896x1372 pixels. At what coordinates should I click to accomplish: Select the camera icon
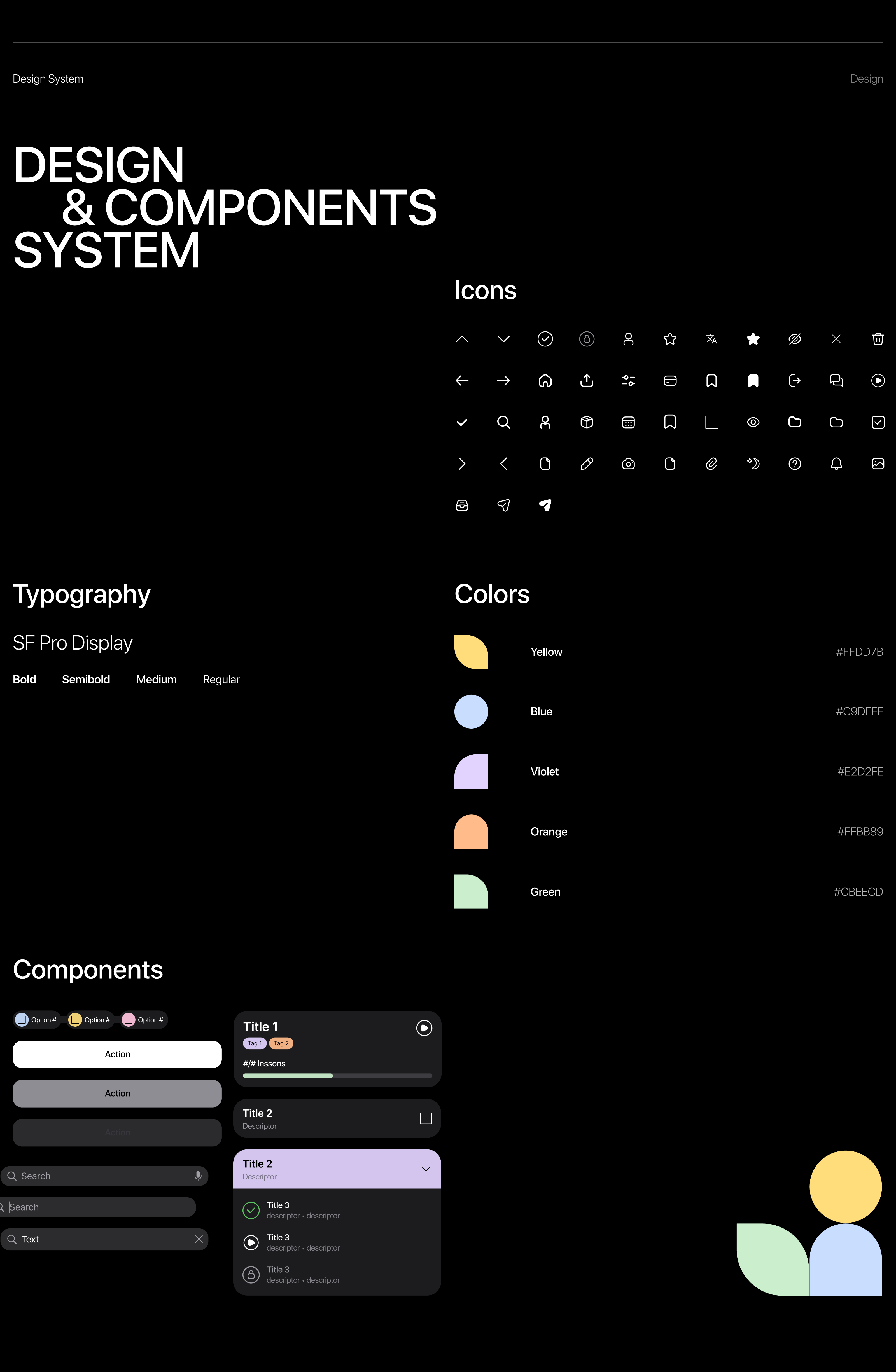[629, 463]
